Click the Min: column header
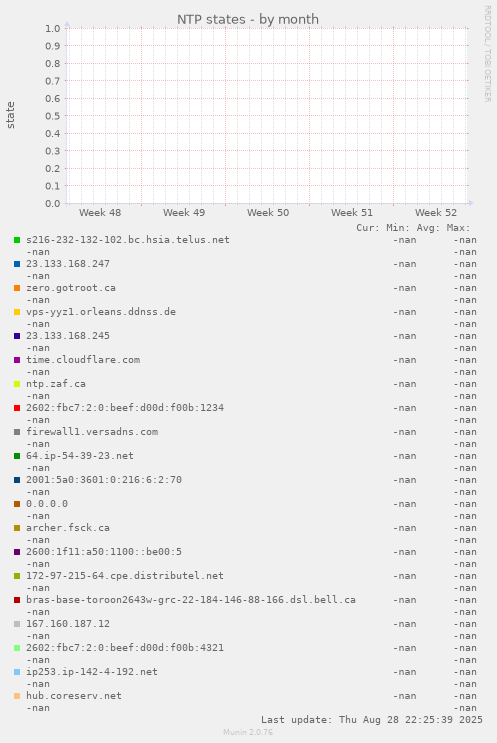The height and width of the screenshot is (743, 497). click(398, 228)
